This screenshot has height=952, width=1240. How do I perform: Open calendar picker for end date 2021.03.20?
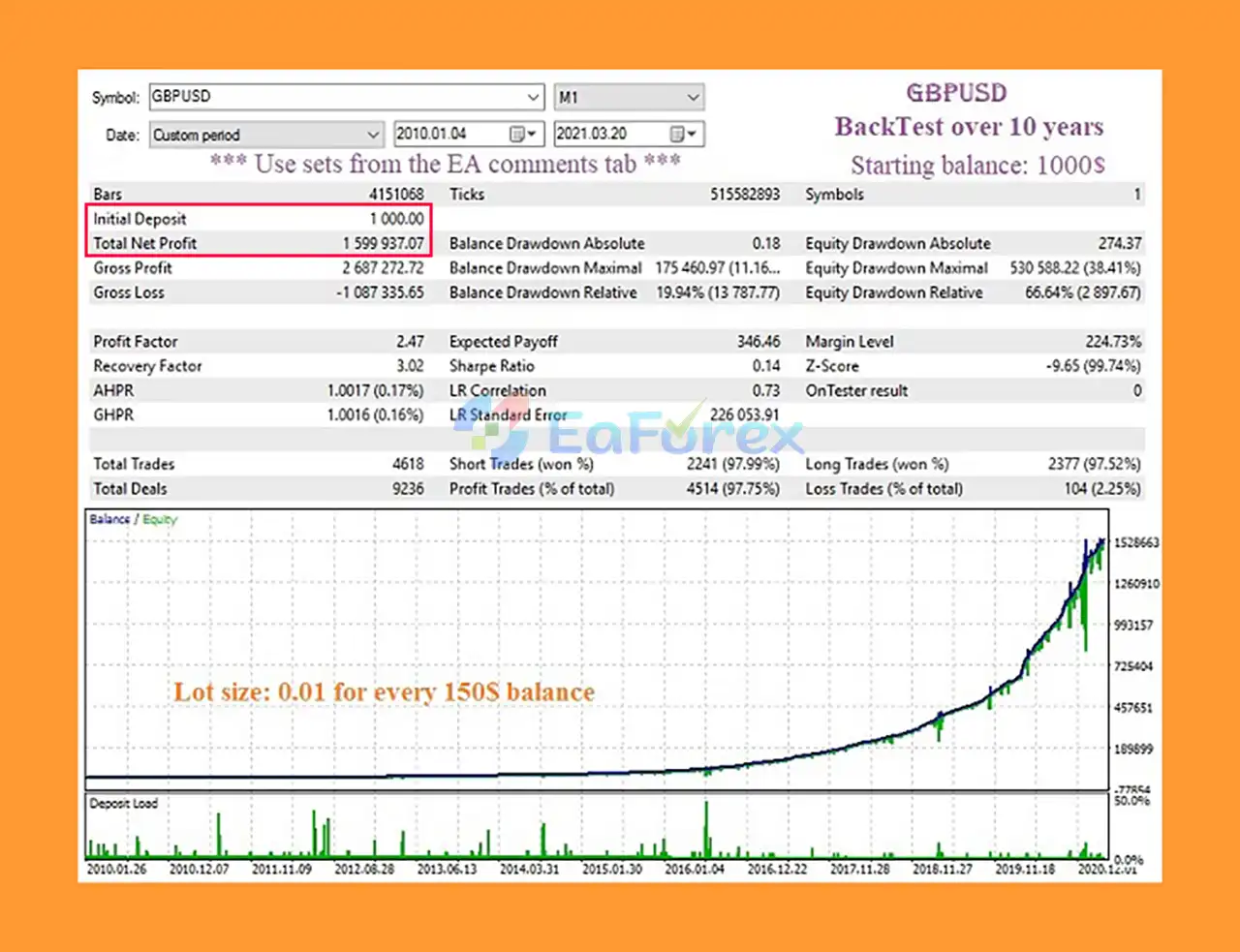pos(683,135)
